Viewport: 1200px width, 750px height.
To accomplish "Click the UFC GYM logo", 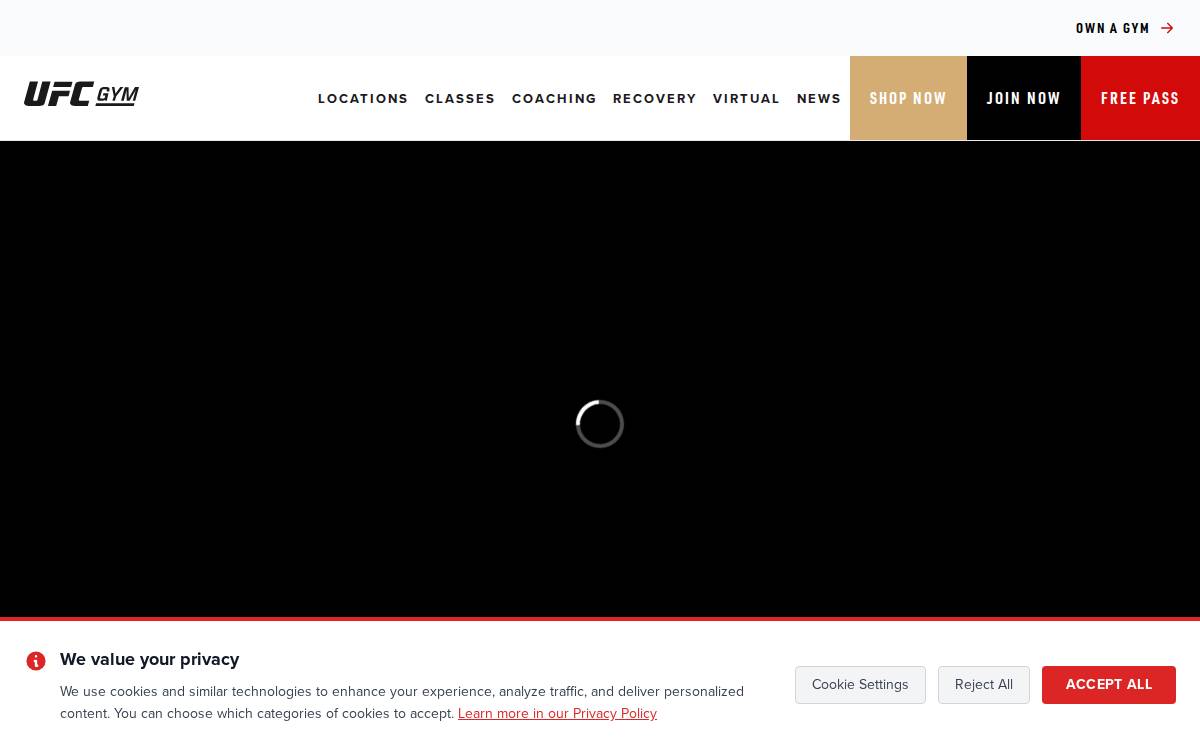I will (81, 94).
